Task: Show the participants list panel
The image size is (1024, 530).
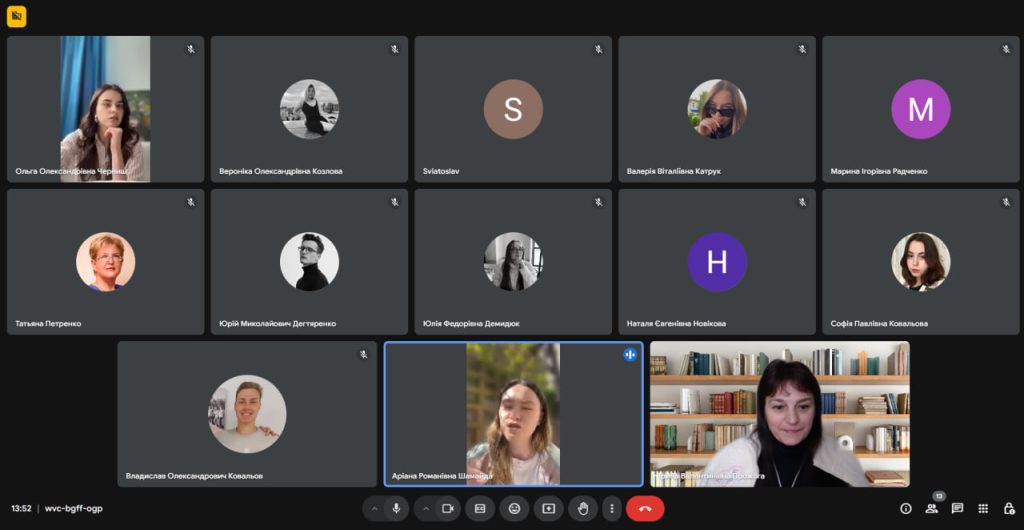Action: 932,508
